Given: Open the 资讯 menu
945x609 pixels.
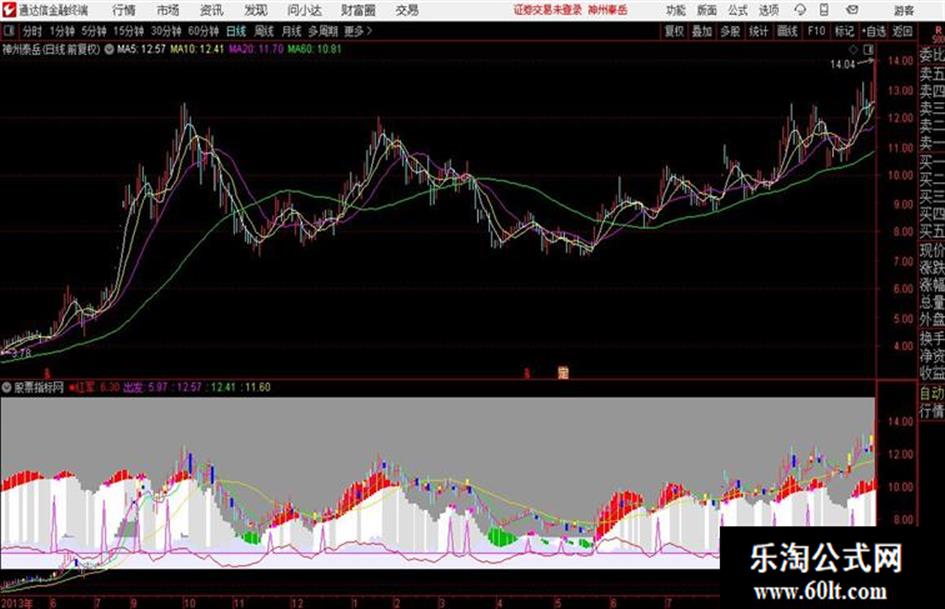Looking at the screenshot, I should click(212, 10).
